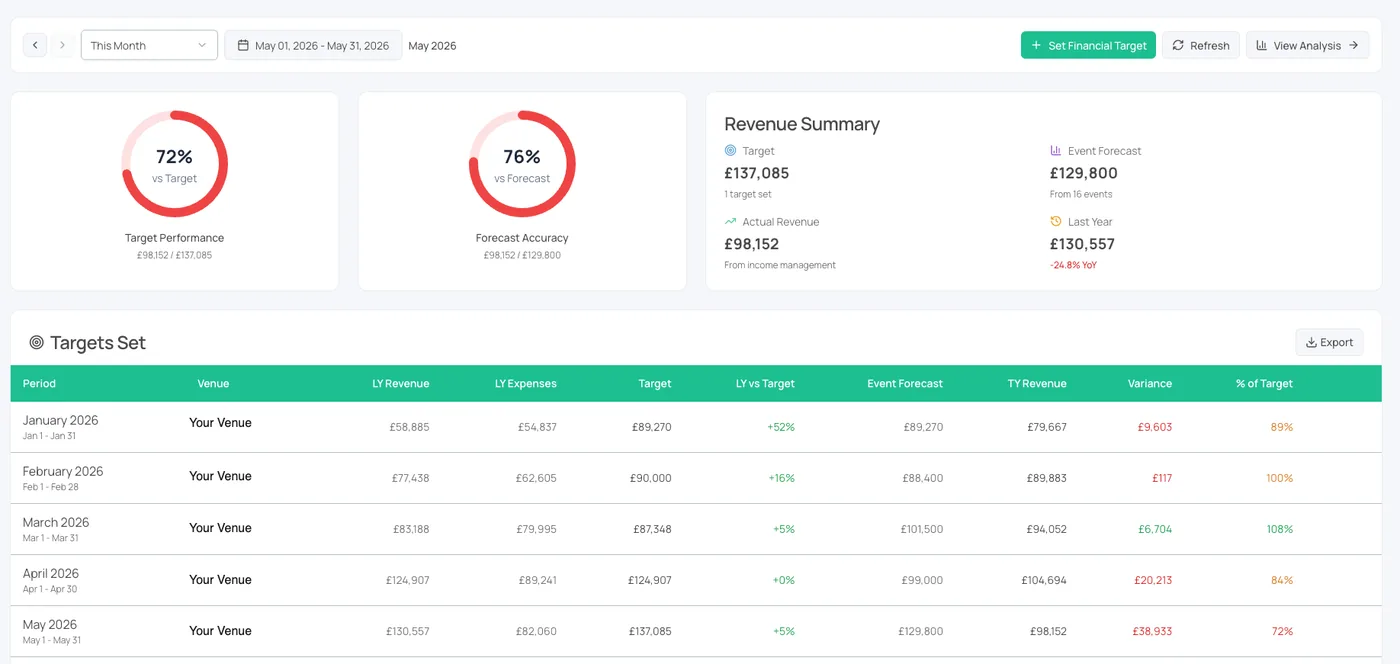Go to next period with right chevron
The height and width of the screenshot is (664, 1400).
62,45
